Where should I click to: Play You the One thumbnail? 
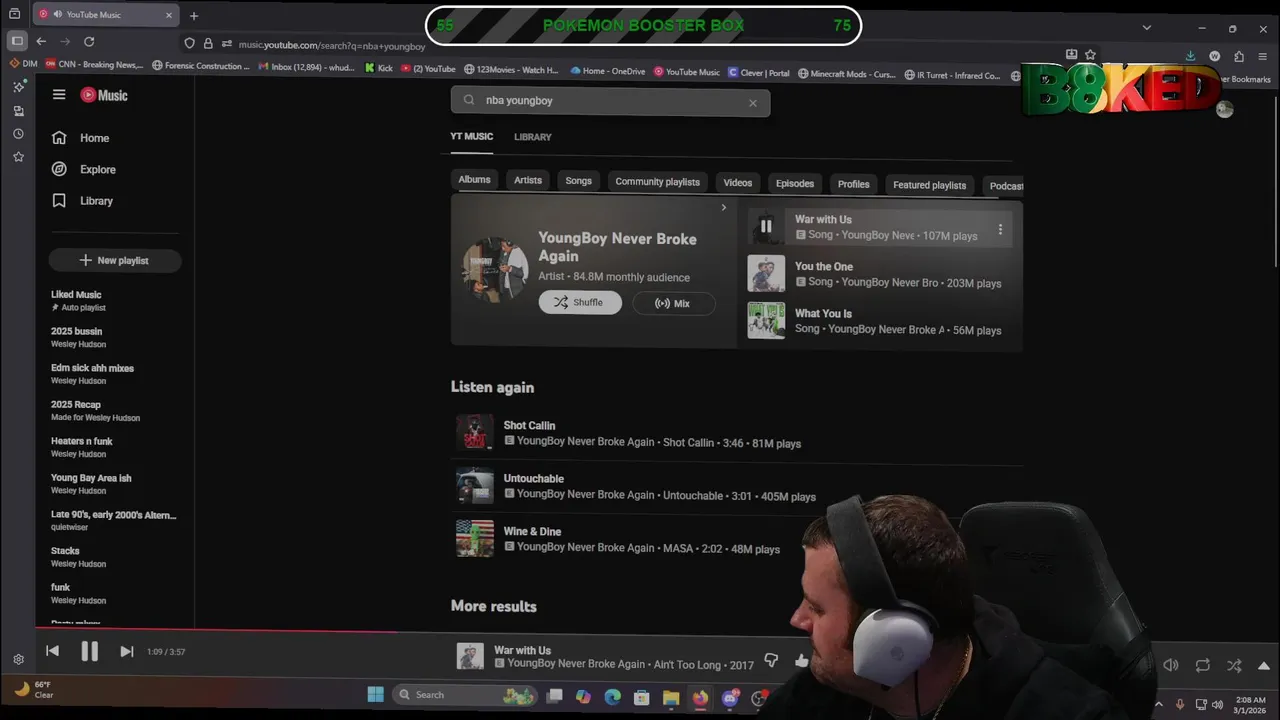766,273
